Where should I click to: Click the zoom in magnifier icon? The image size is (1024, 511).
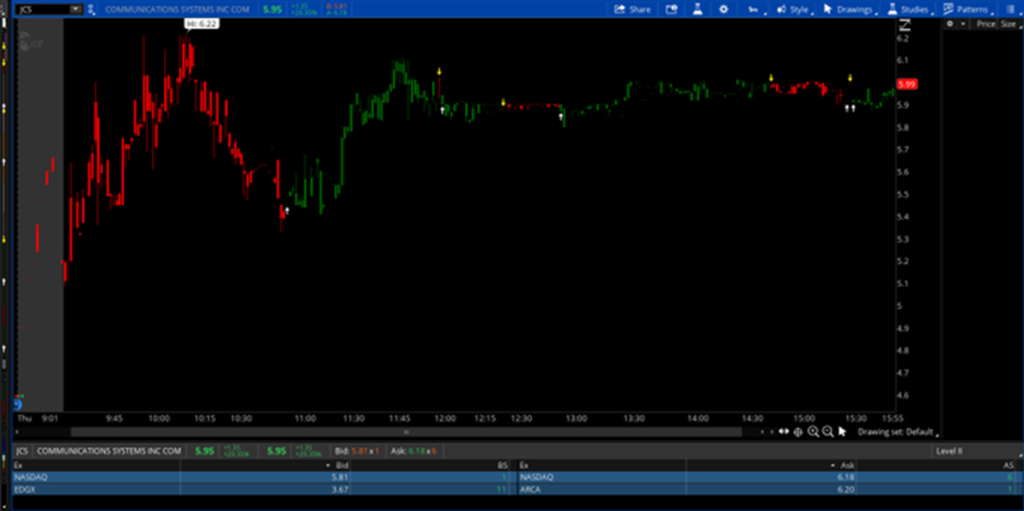click(813, 432)
